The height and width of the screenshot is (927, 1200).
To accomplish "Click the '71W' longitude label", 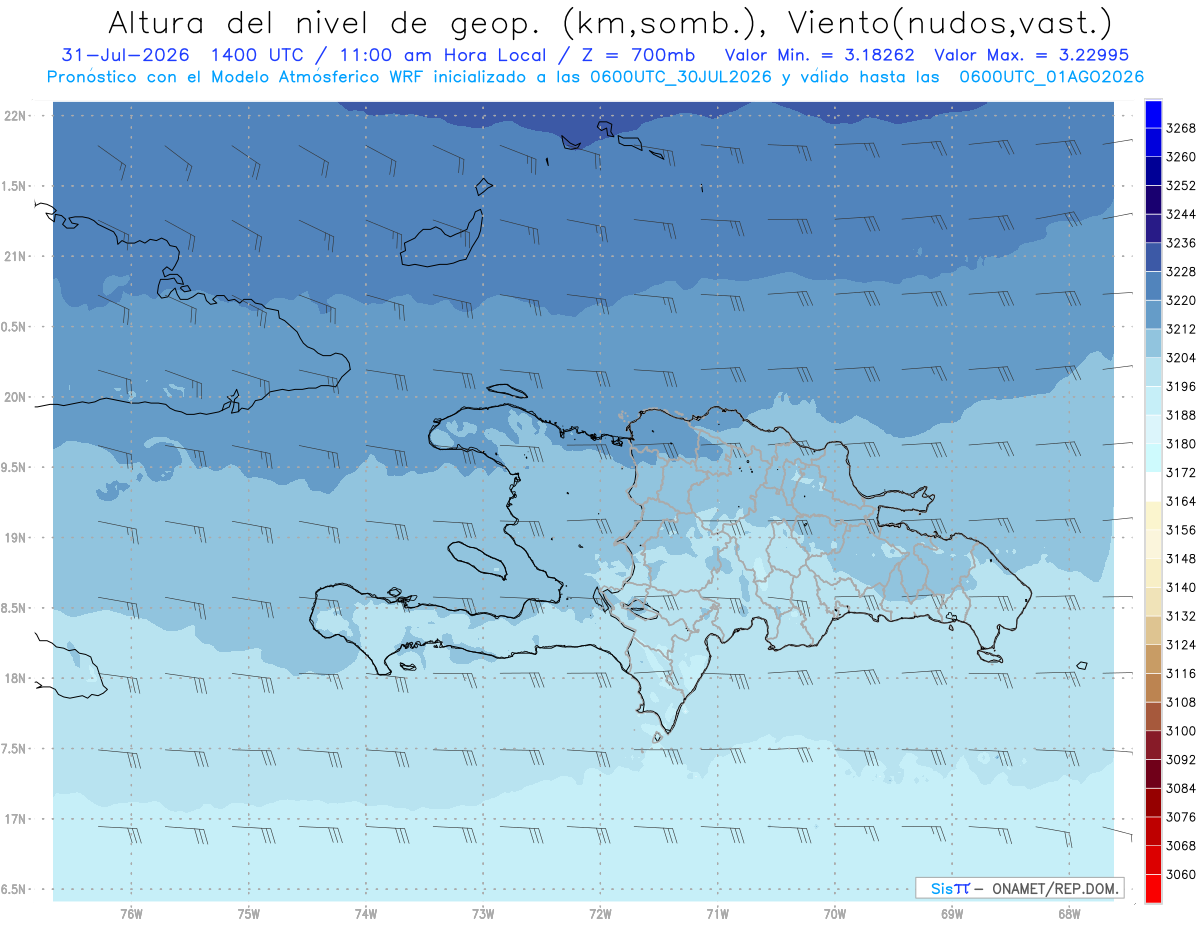I will [x=717, y=914].
